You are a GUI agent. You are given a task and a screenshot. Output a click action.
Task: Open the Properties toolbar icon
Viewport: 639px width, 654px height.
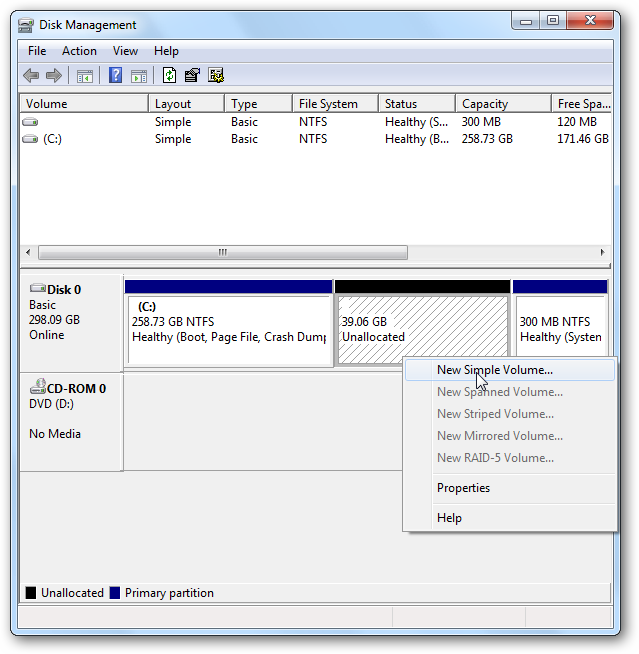click(192, 75)
